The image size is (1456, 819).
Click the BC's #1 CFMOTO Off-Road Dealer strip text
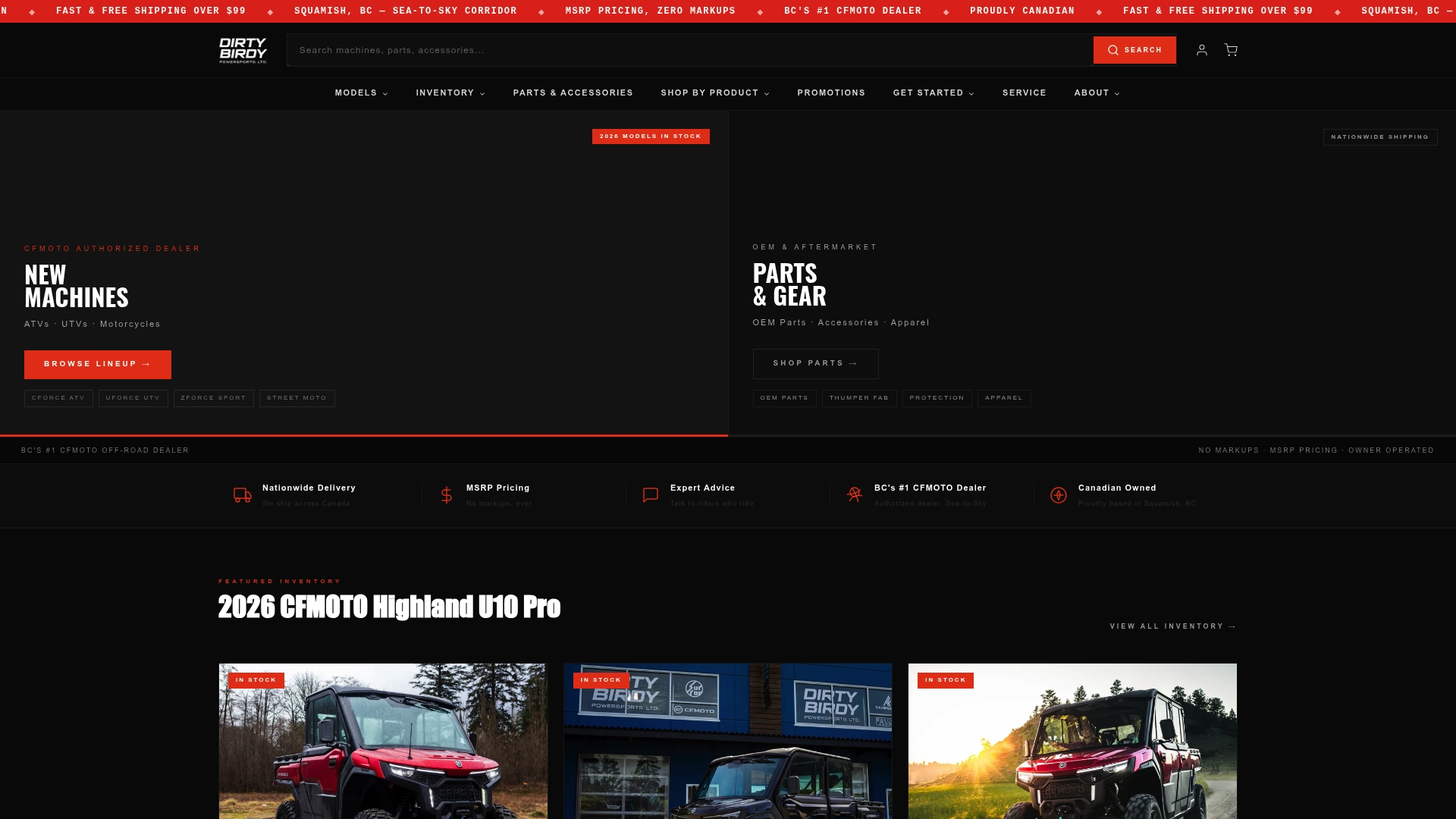click(105, 450)
